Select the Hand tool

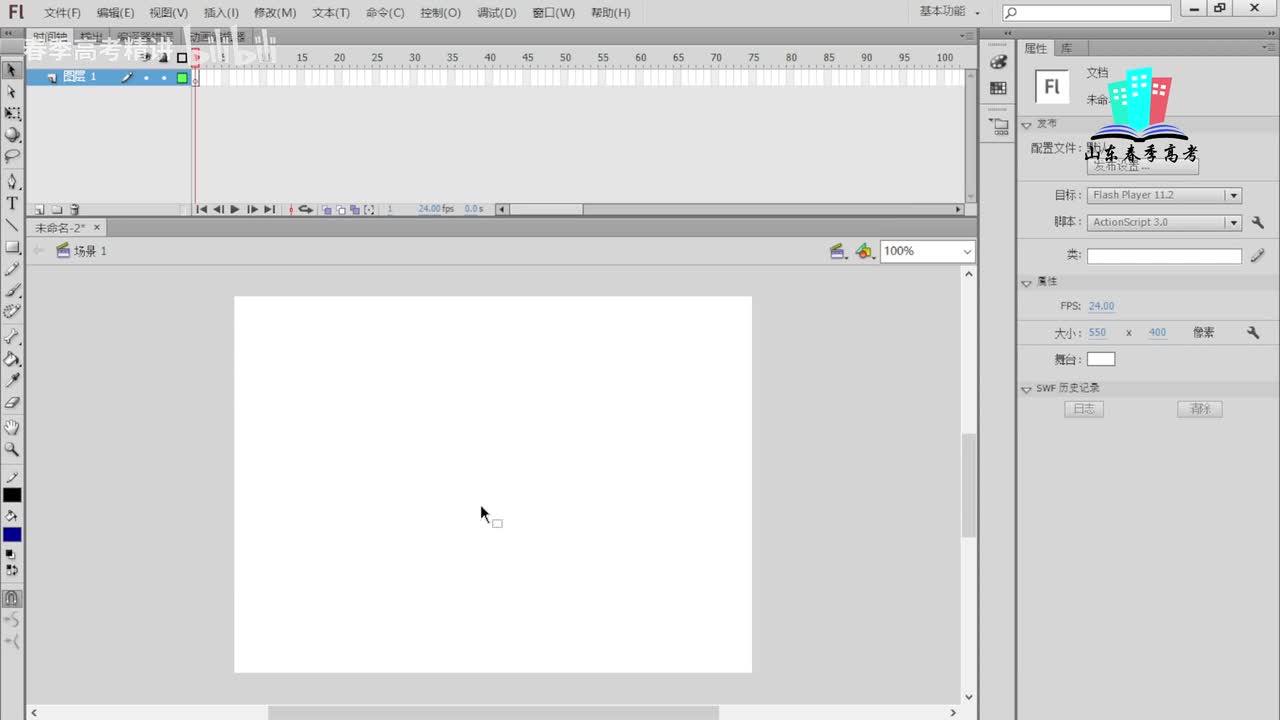(x=12, y=428)
